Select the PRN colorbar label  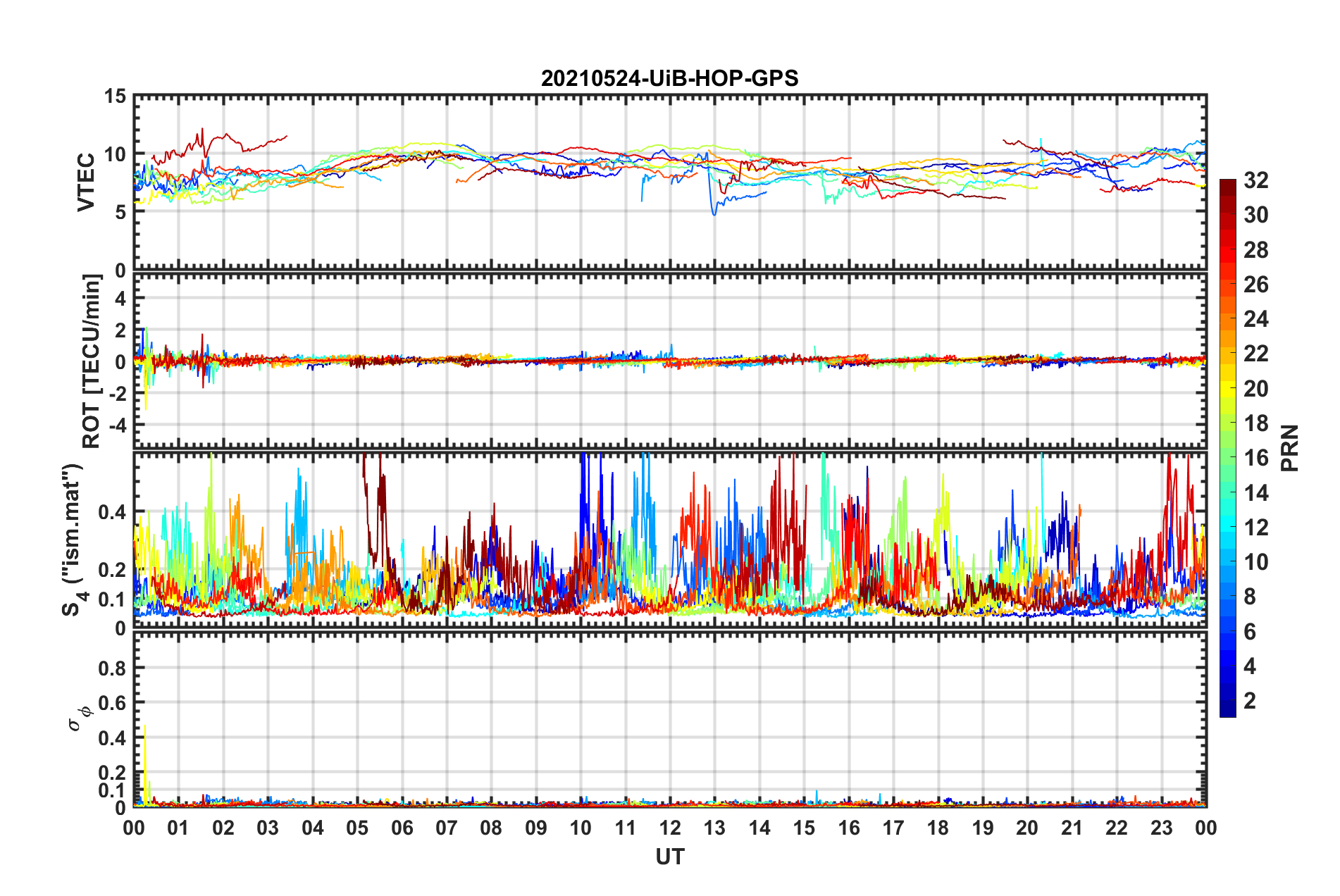[1290, 448]
